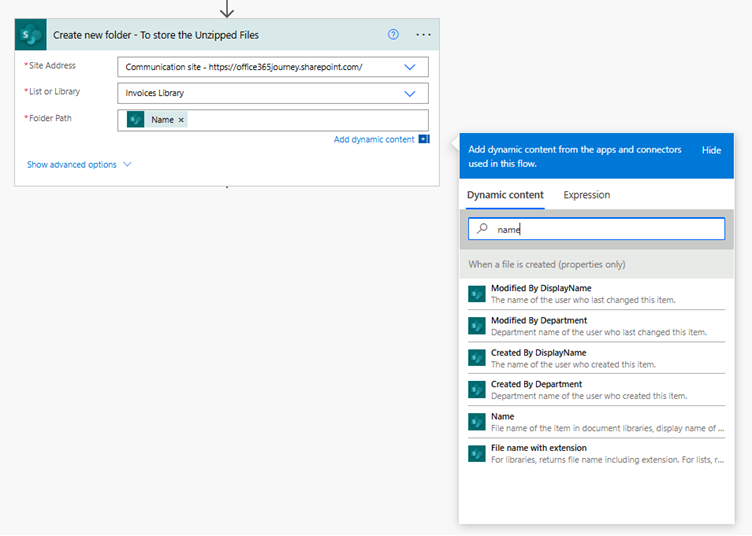This screenshot has height=536, width=752.
Task: Expand Show advanced options
Action: (79, 164)
